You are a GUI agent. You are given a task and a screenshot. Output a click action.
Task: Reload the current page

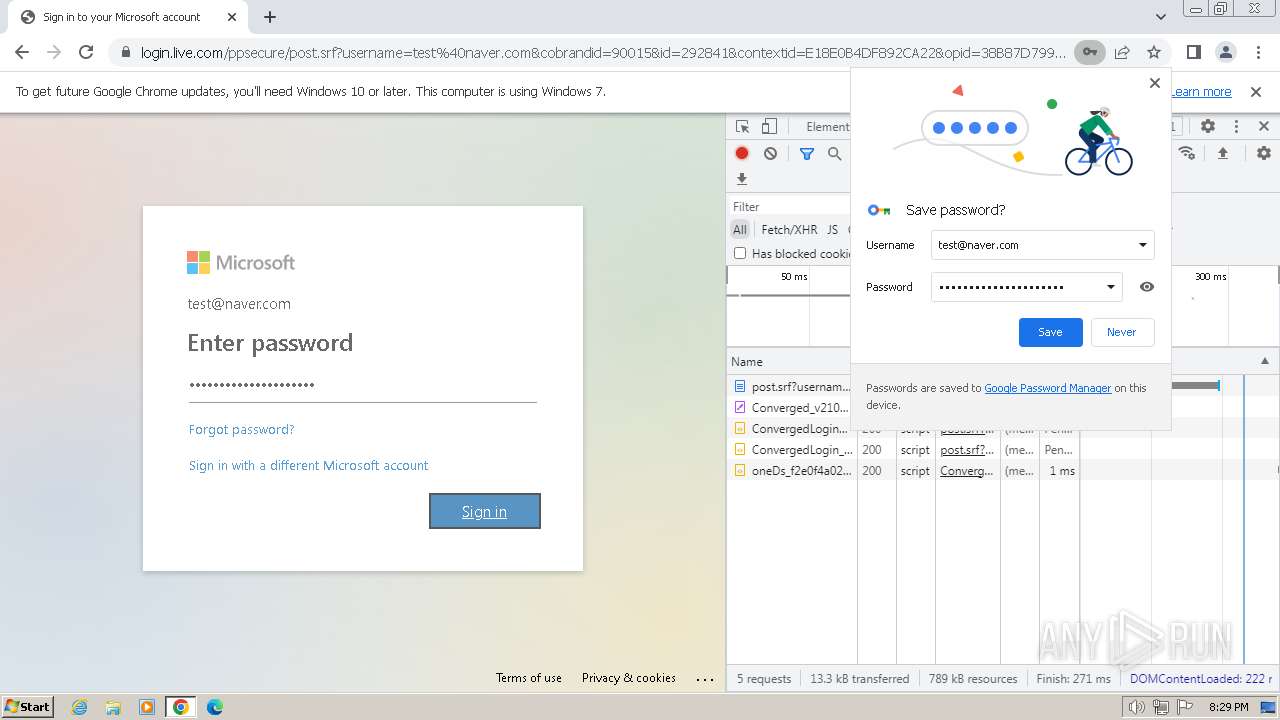(86, 52)
